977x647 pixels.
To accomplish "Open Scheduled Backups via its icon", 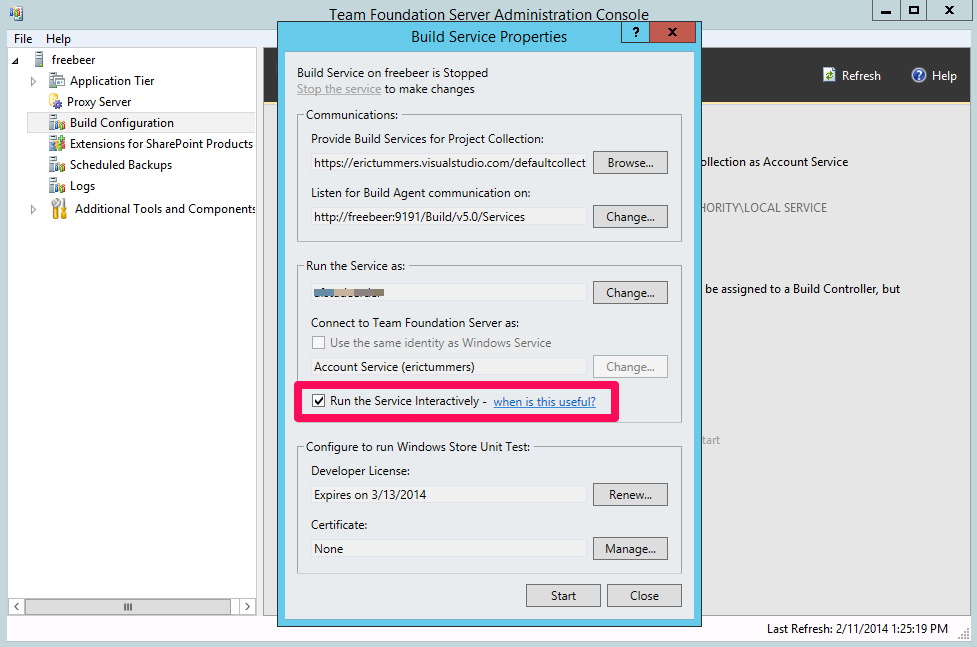I will tap(57, 165).
